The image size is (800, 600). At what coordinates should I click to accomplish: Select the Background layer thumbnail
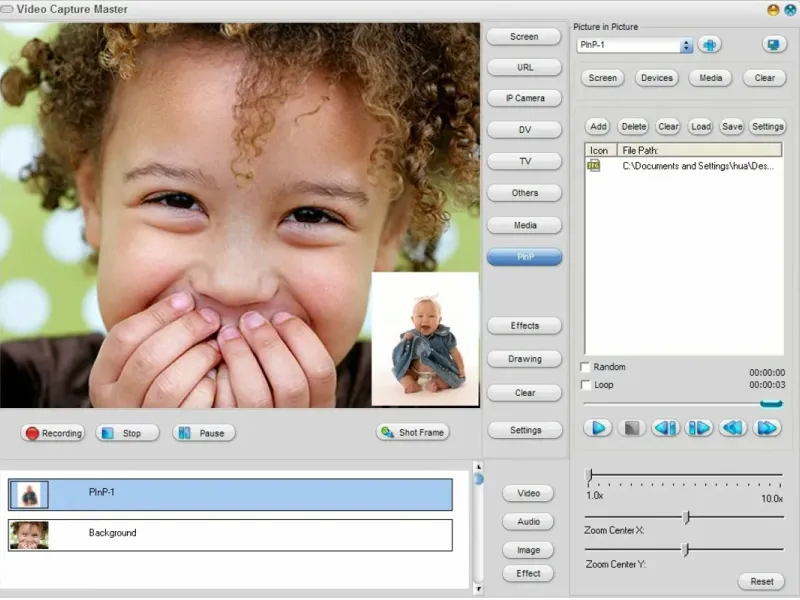point(29,534)
